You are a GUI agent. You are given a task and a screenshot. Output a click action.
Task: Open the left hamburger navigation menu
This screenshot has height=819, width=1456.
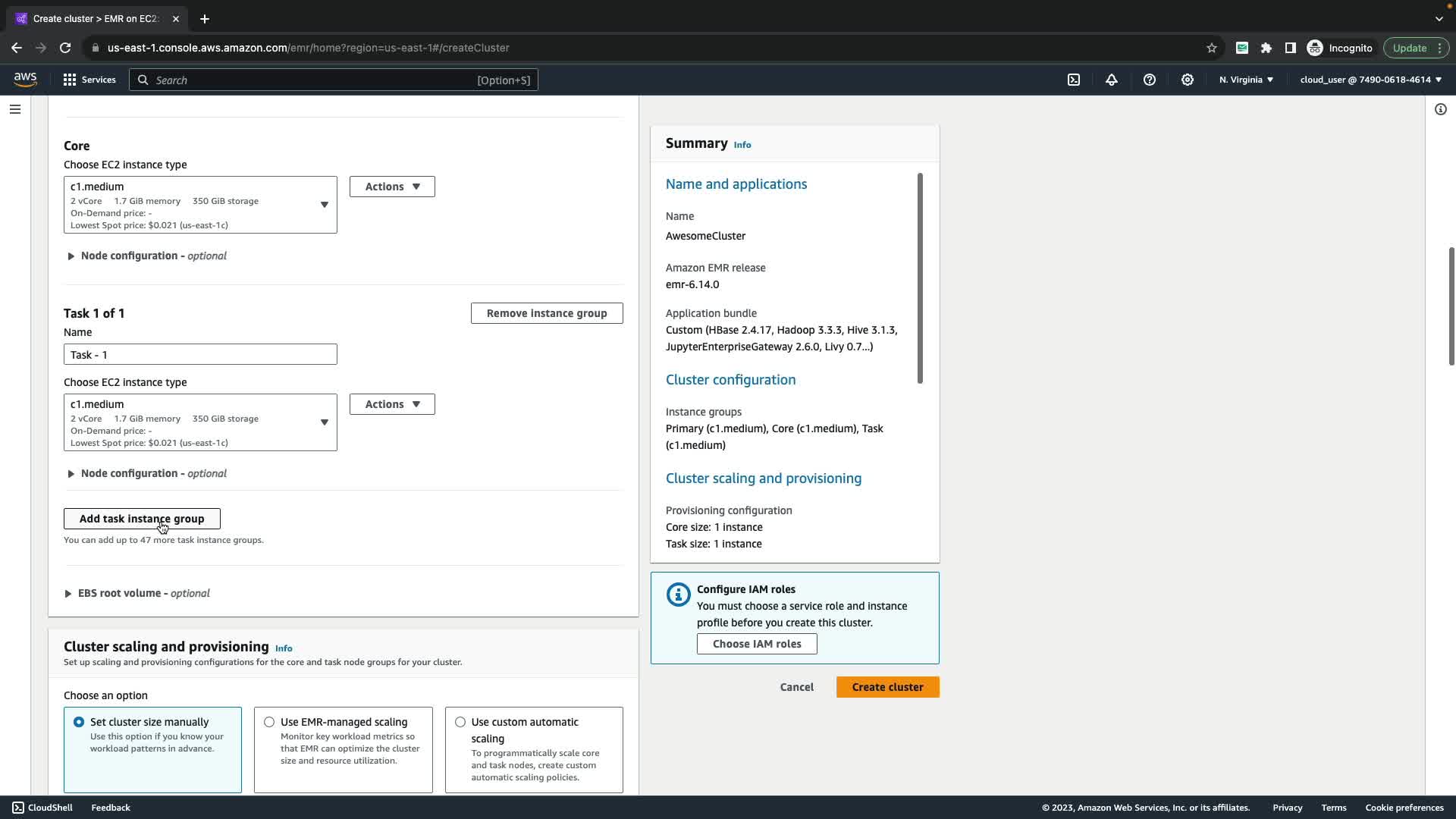click(x=15, y=109)
